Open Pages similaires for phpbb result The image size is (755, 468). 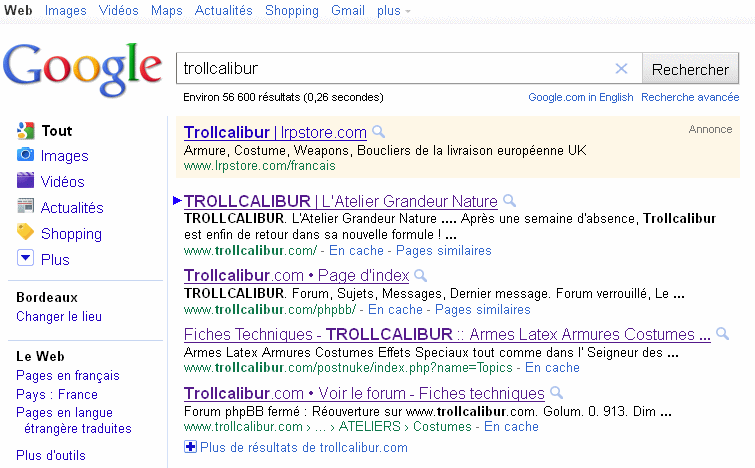[482, 309]
